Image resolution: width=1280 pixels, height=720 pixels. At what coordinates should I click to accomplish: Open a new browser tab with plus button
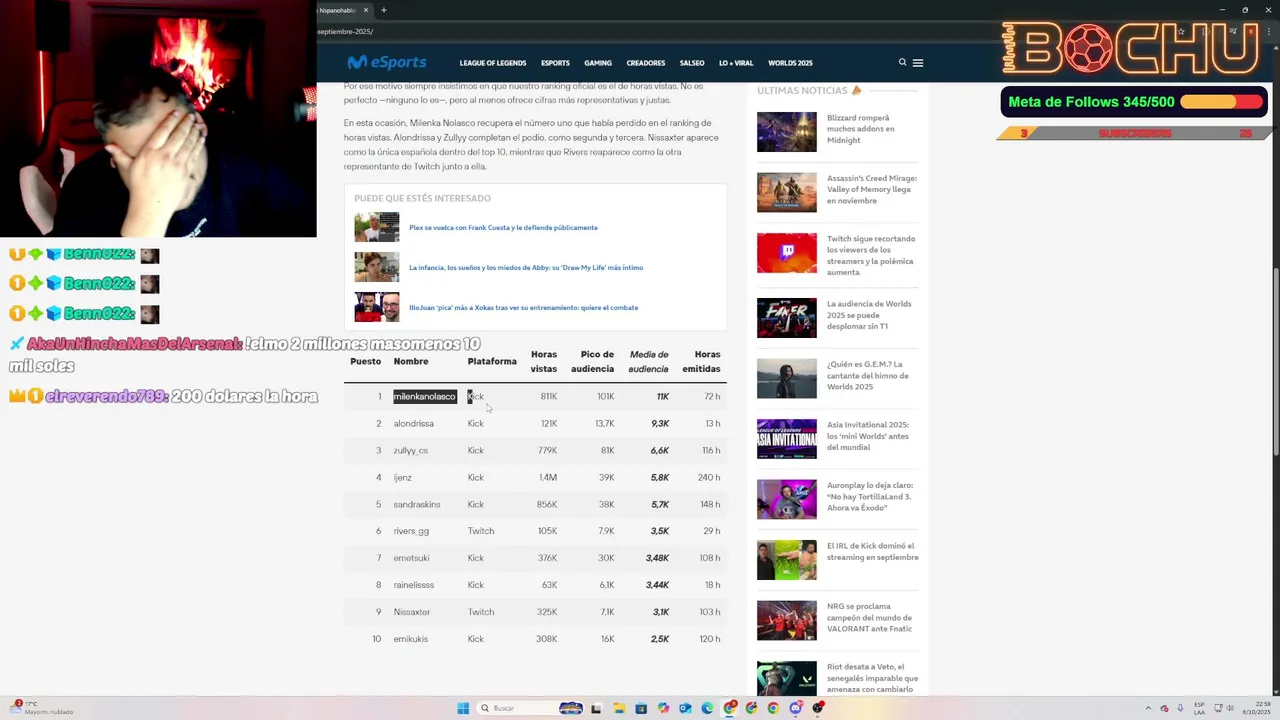tap(383, 10)
